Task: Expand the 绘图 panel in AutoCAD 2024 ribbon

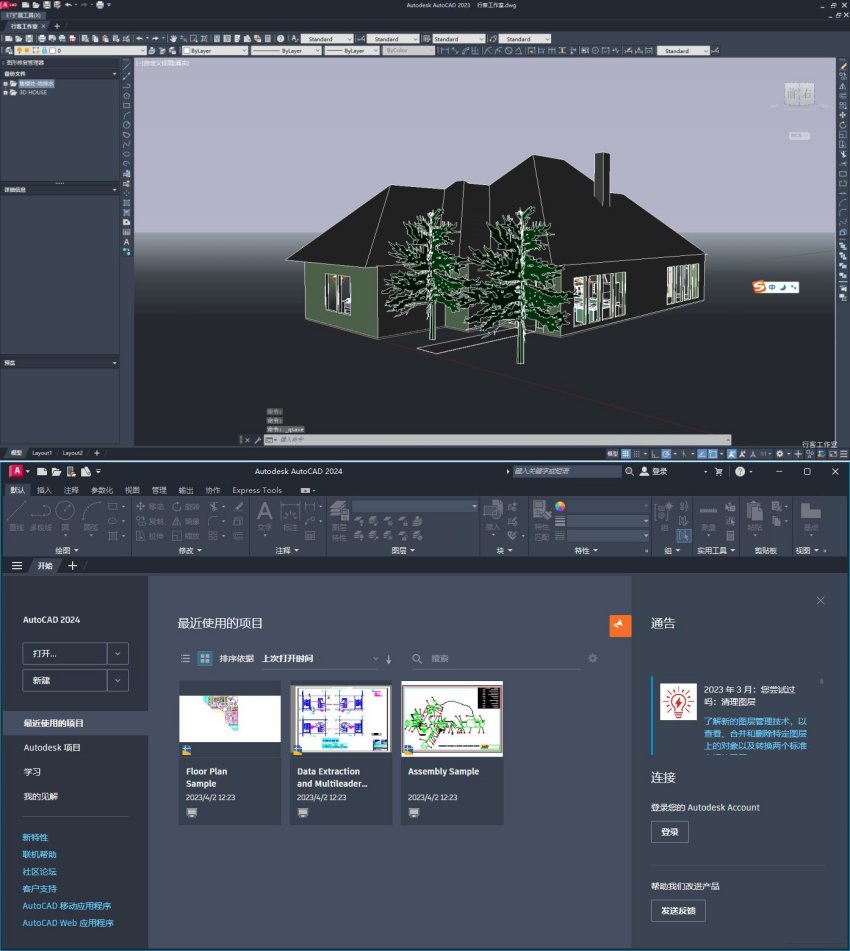Action: tap(67, 551)
